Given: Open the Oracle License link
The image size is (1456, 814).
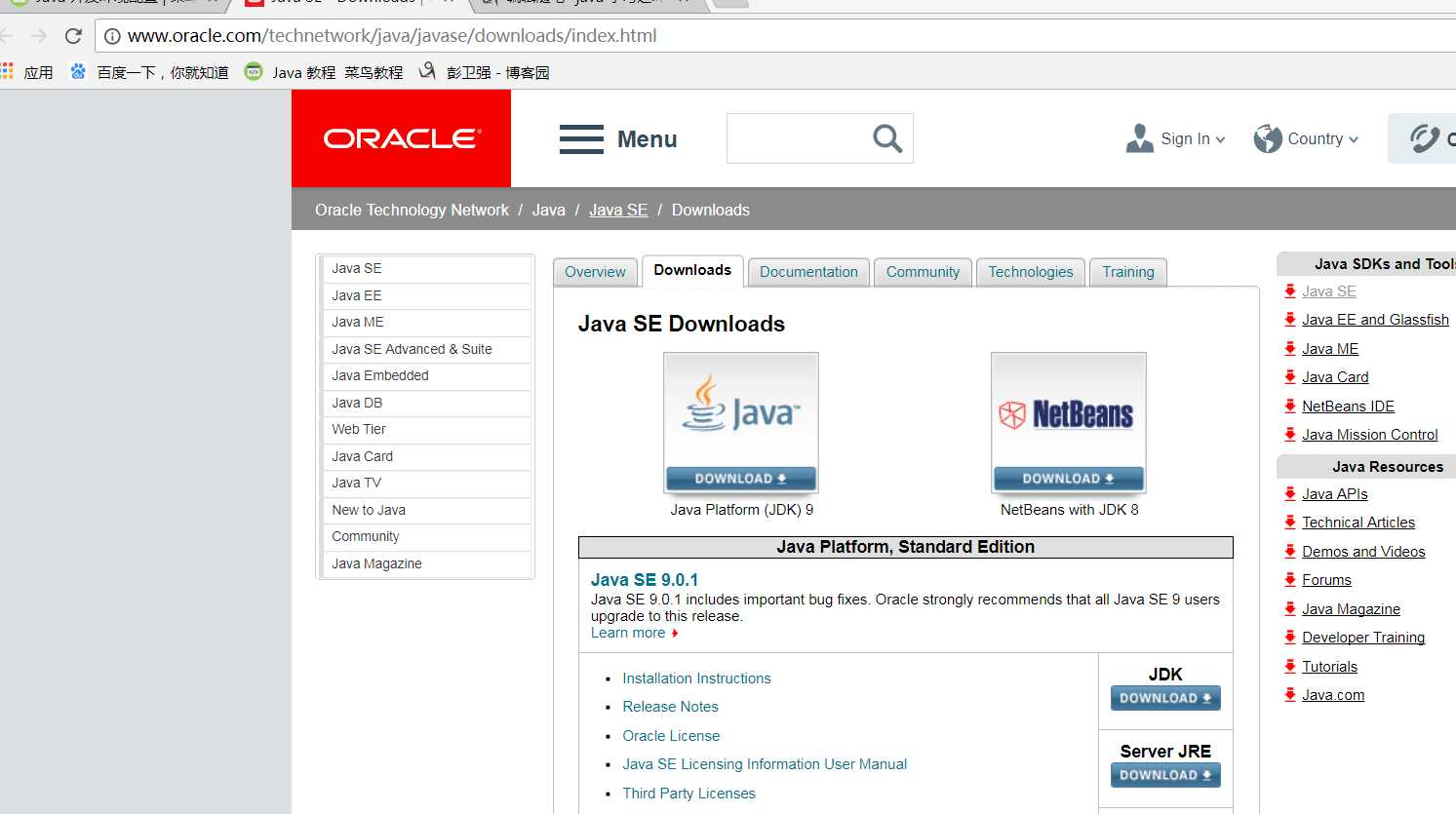Looking at the screenshot, I should pos(671,736).
